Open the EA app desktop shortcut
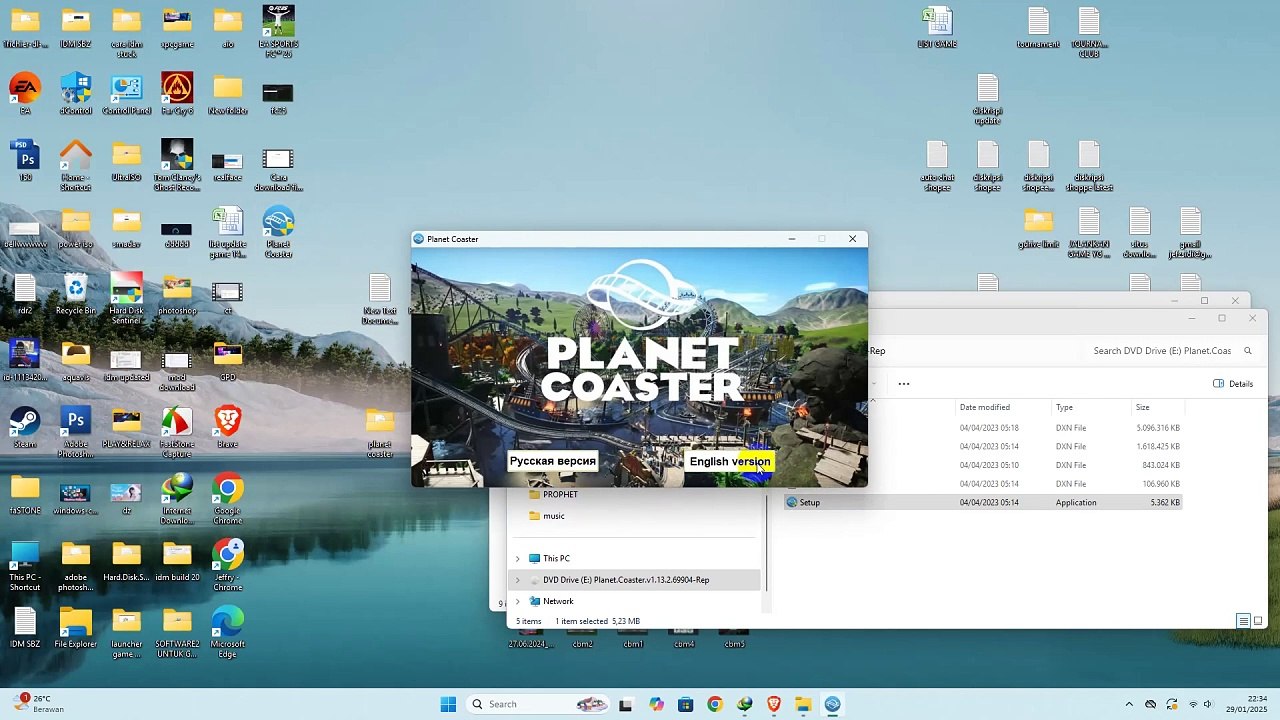 (25, 94)
